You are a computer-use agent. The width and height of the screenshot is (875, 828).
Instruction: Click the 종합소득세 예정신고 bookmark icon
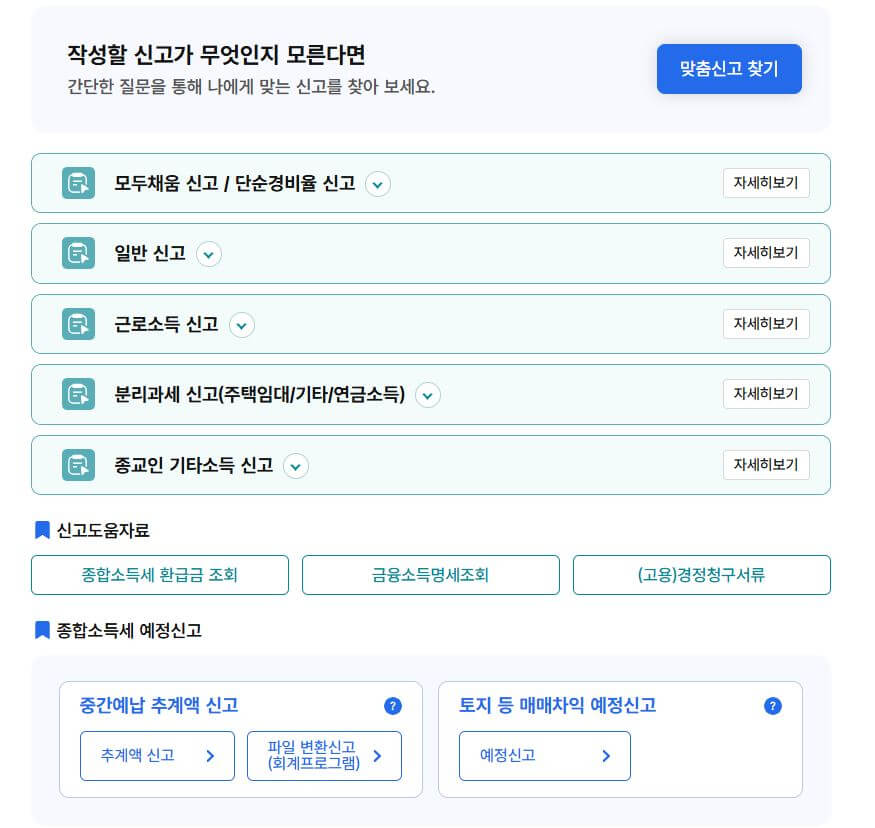(40, 630)
